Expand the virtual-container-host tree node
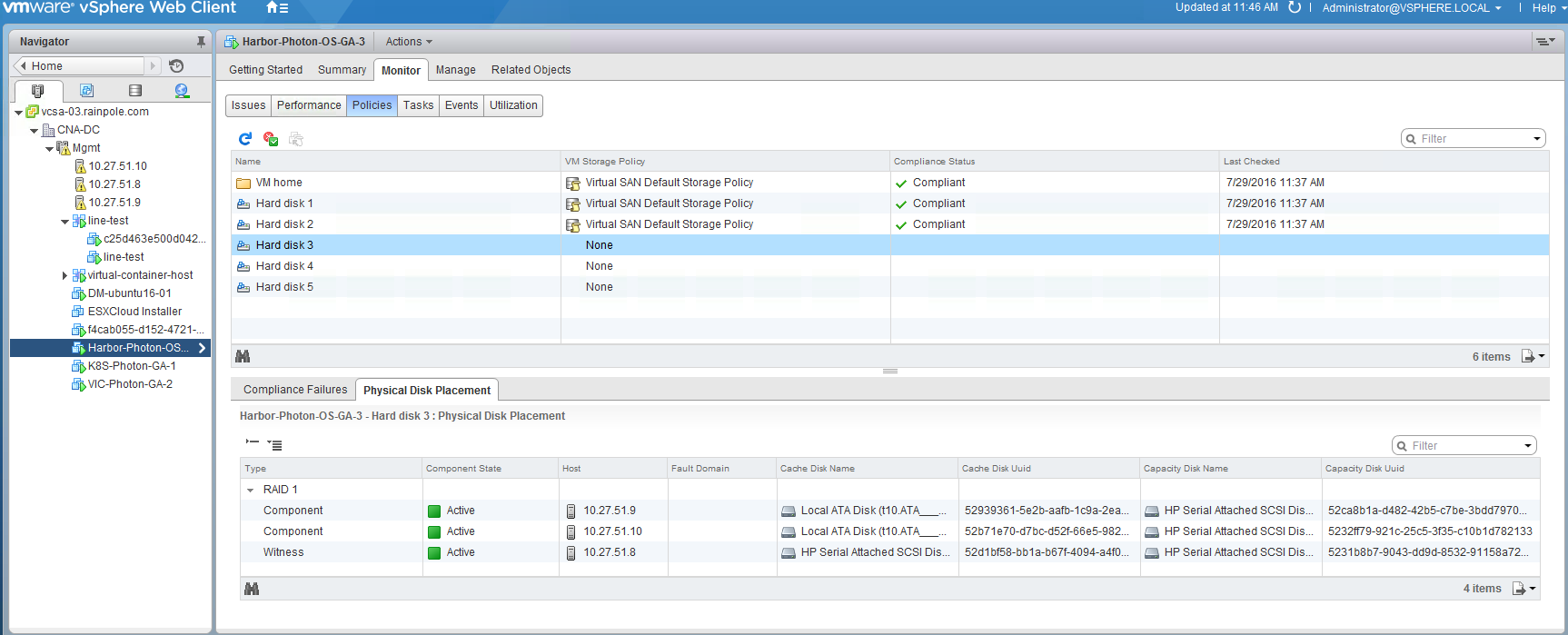The image size is (1568, 635). 65,275
